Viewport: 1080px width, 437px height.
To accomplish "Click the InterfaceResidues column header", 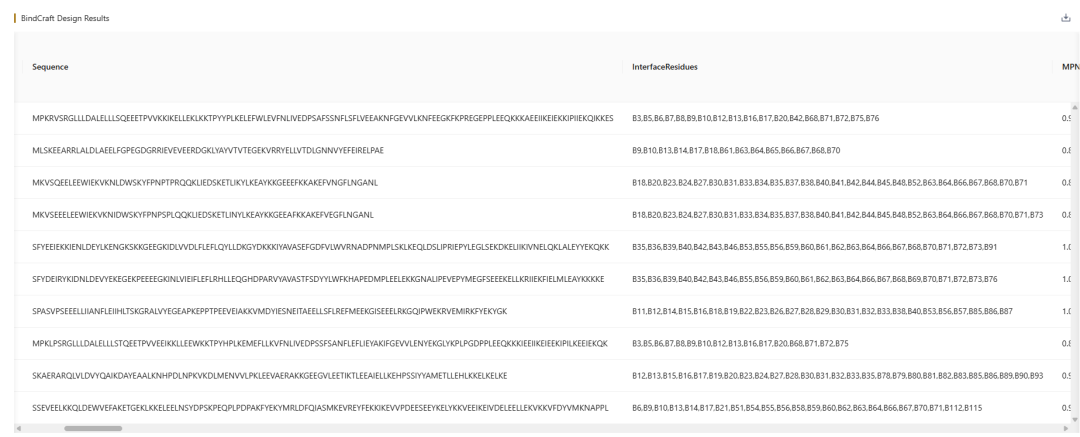I will 665,67.
